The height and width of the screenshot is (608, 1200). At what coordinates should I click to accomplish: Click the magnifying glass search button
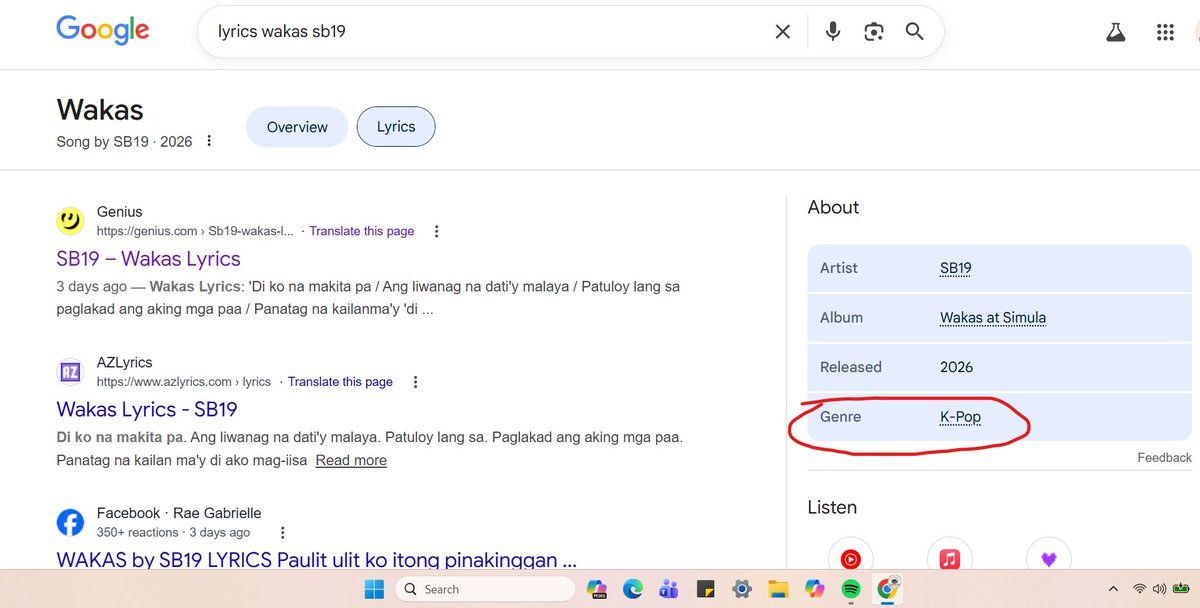pyautogui.click(x=914, y=32)
